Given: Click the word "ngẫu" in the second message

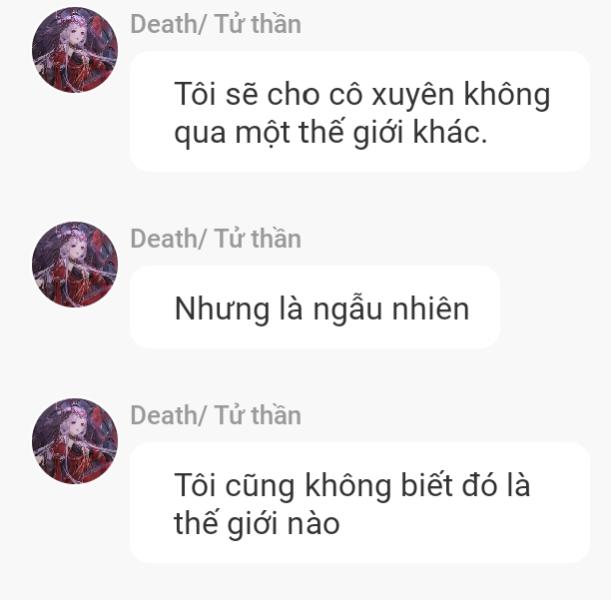Looking at the screenshot, I should (x=348, y=309).
